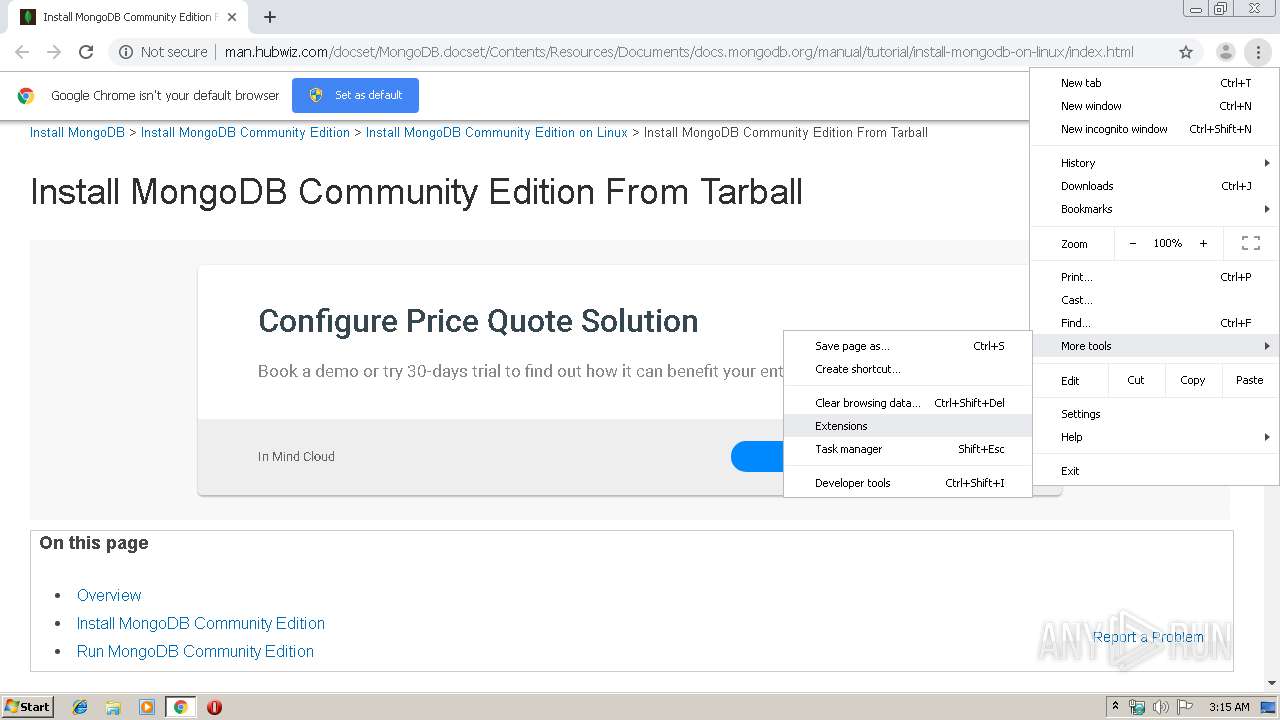The image size is (1280, 720).
Task: Open Extensions from More tools
Action: (x=908, y=426)
